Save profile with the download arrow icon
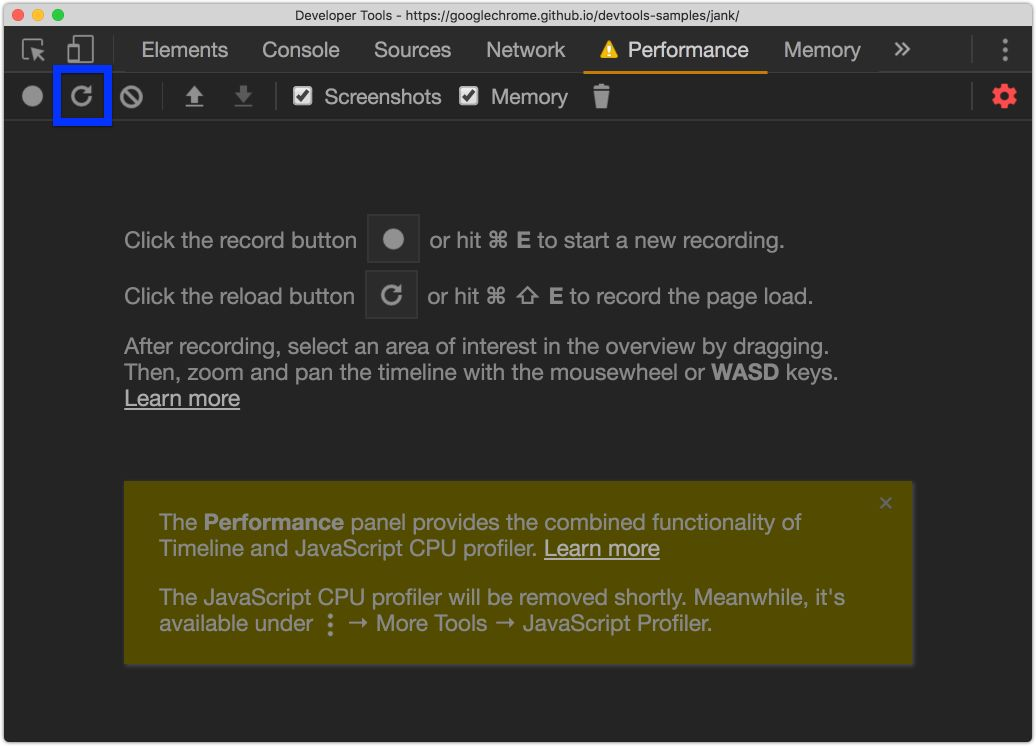 coord(243,96)
